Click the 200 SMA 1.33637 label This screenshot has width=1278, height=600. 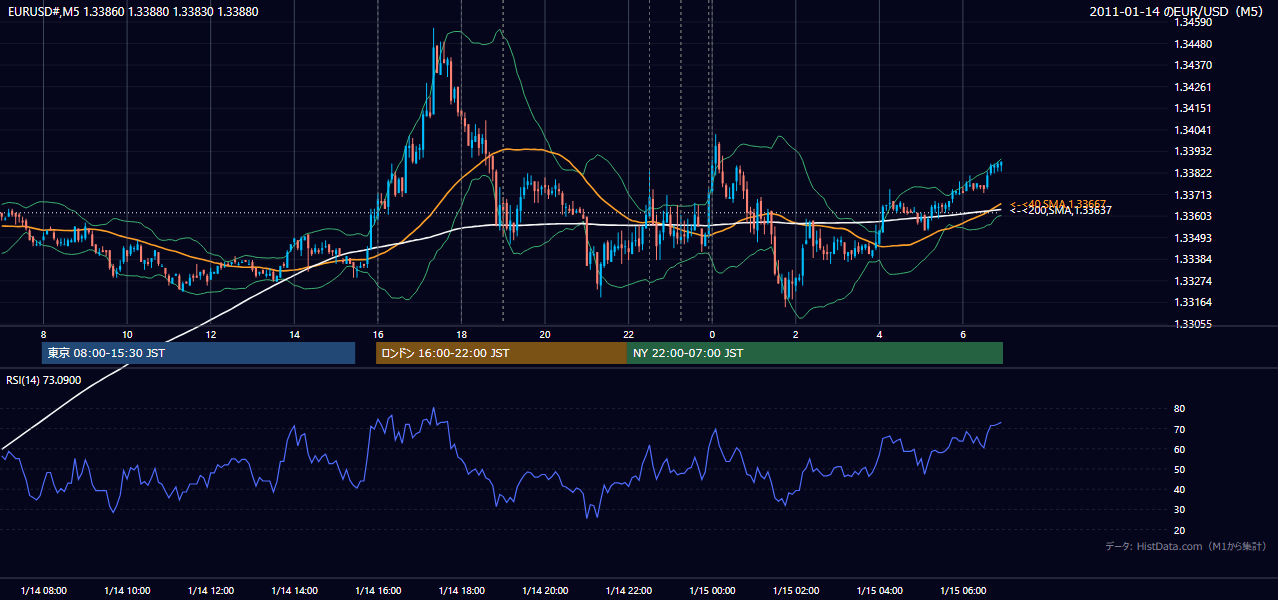pyautogui.click(x=1061, y=210)
